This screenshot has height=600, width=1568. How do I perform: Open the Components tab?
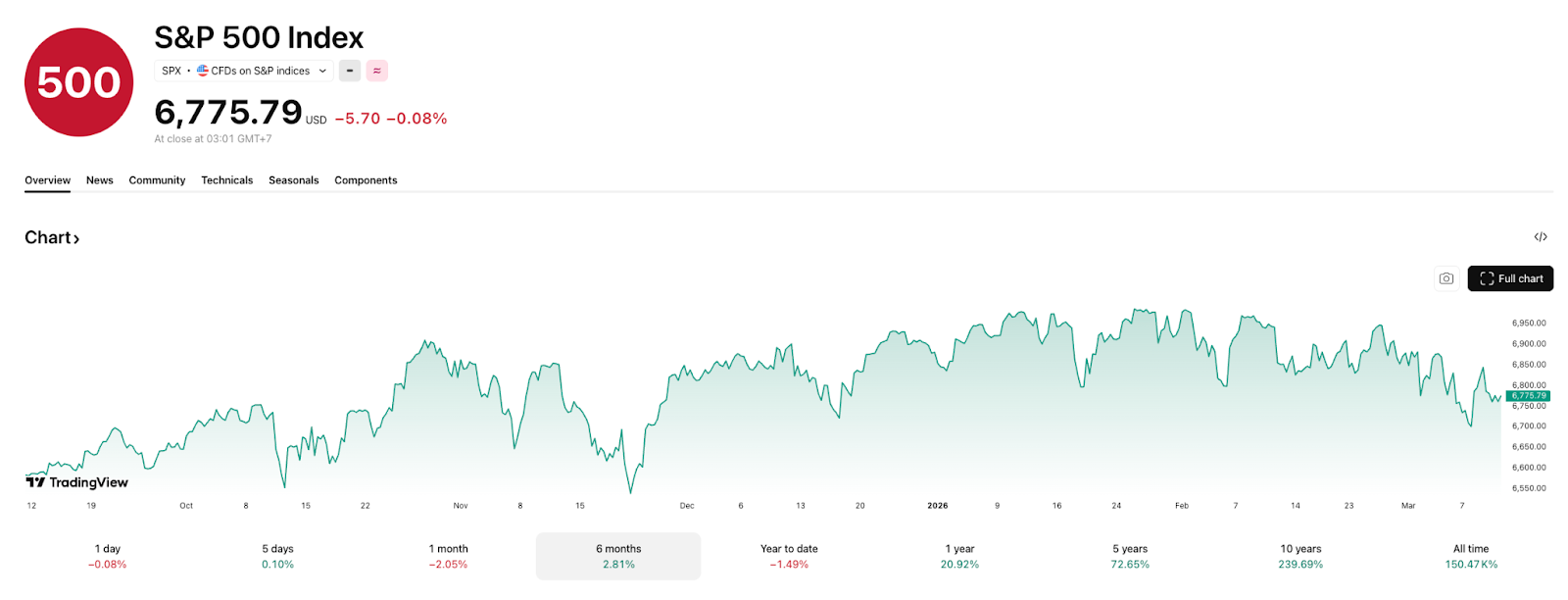pyautogui.click(x=366, y=180)
